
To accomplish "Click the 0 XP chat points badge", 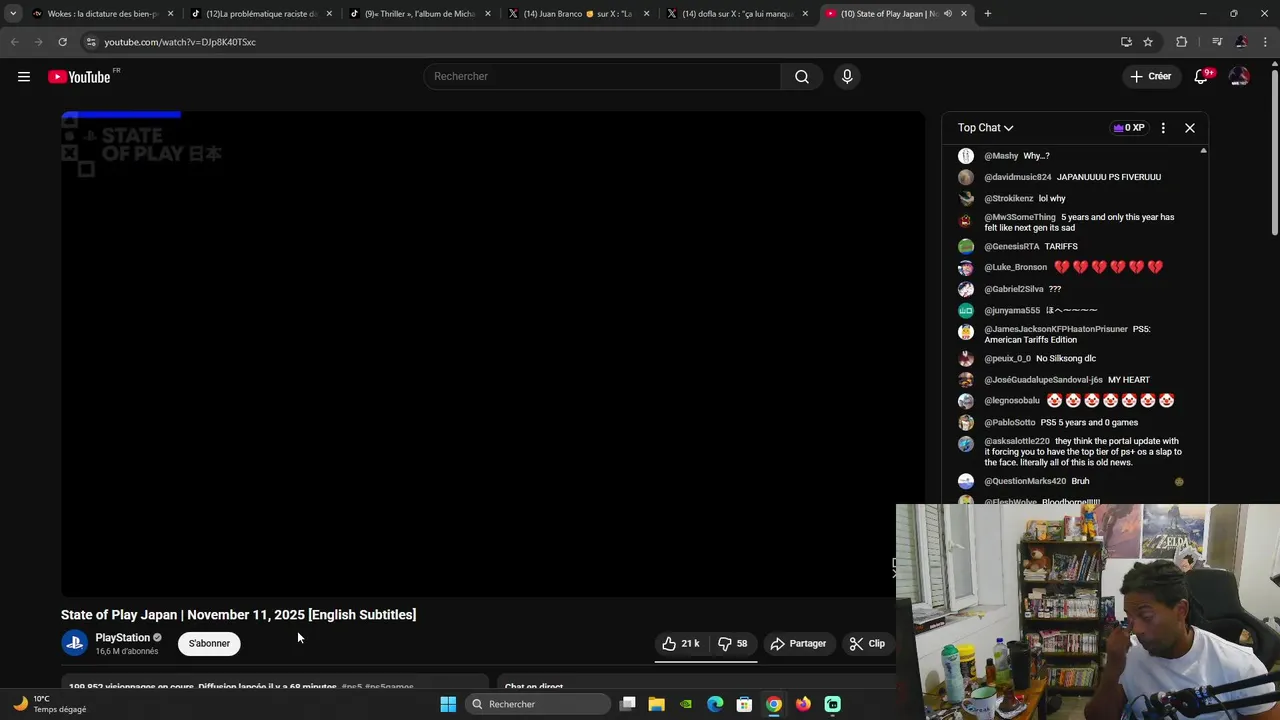I will 1129,128.
